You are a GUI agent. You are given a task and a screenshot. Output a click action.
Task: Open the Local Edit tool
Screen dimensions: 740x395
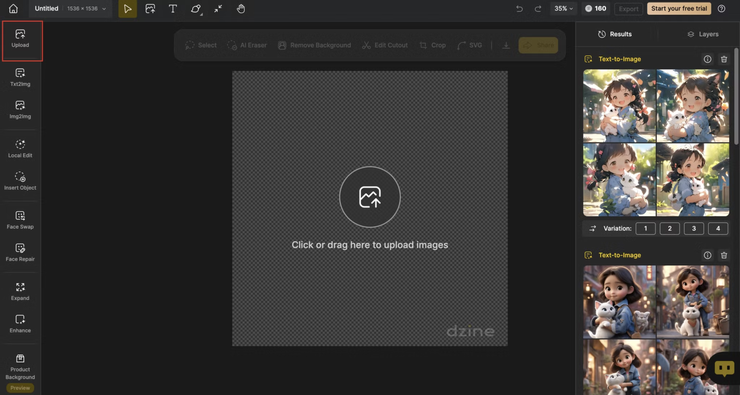coord(20,149)
